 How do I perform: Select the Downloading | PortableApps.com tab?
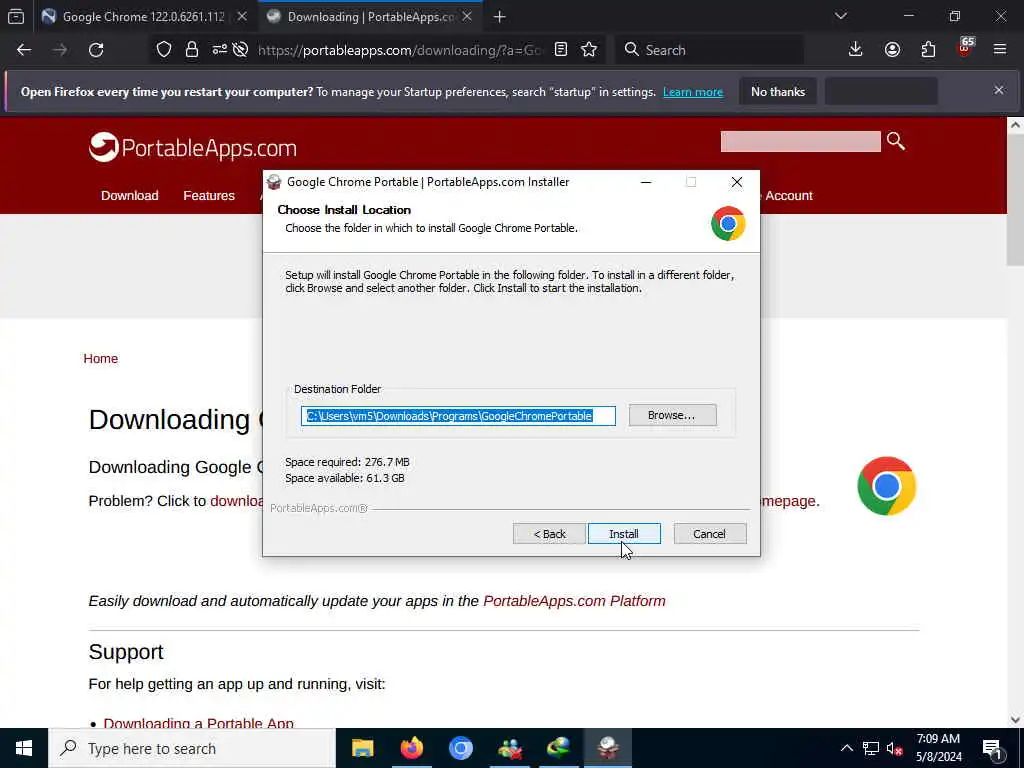click(x=371, y=17)
